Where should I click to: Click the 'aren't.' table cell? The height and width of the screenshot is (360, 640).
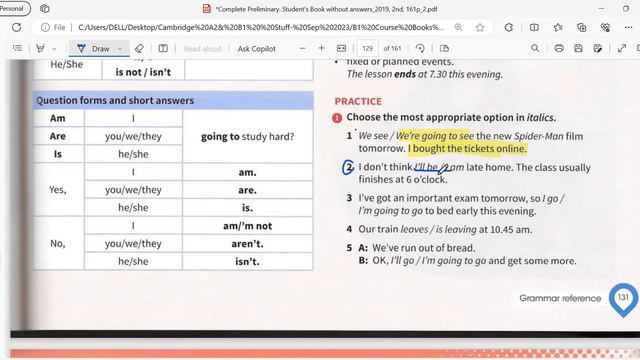point(247,244)
